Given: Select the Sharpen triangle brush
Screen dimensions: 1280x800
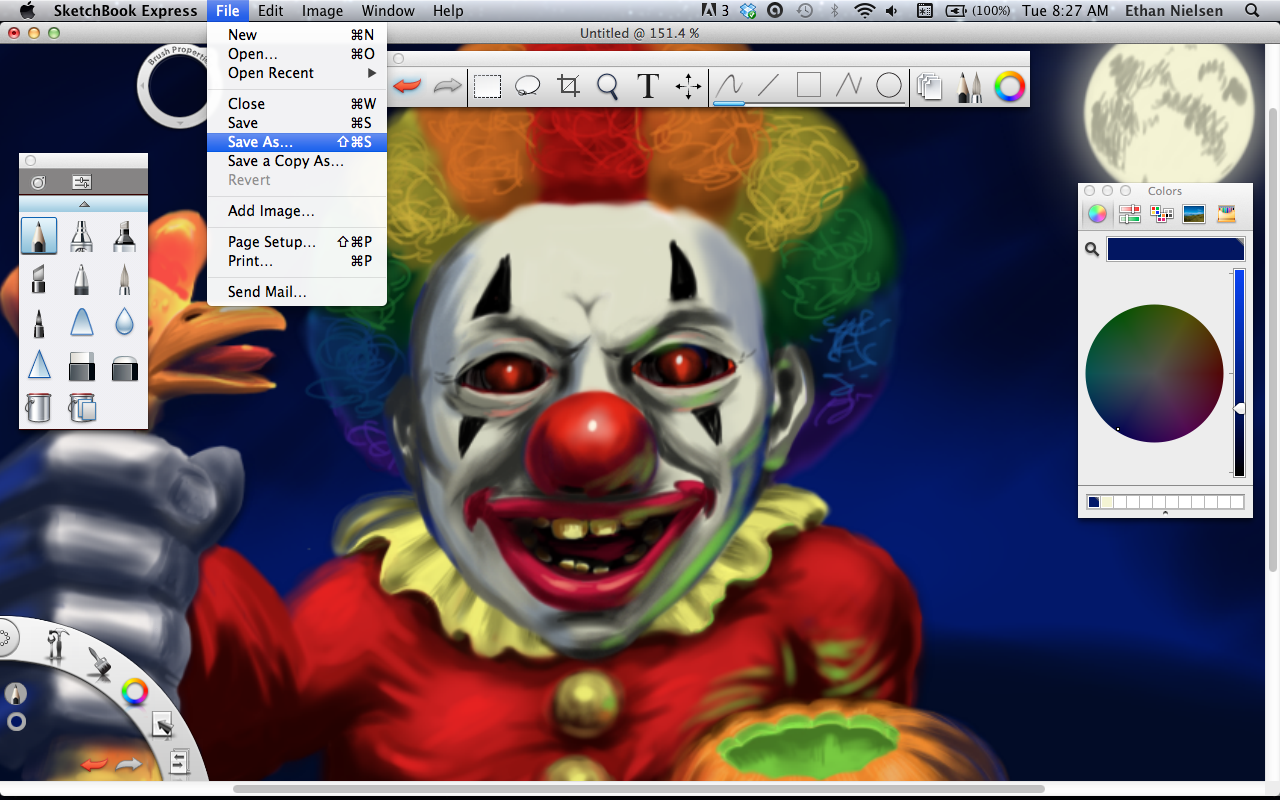Looking at the screenshot, I should (x=39, y=365).
